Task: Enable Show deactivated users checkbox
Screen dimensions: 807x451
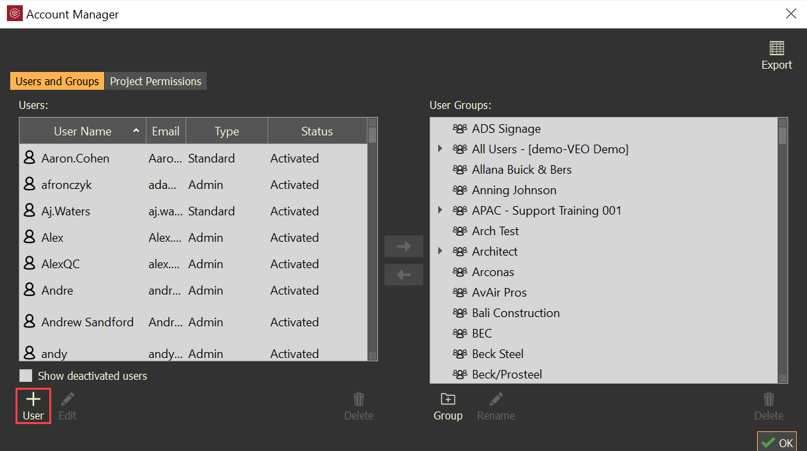Action: pyautogui.click(x=26, y=376)
